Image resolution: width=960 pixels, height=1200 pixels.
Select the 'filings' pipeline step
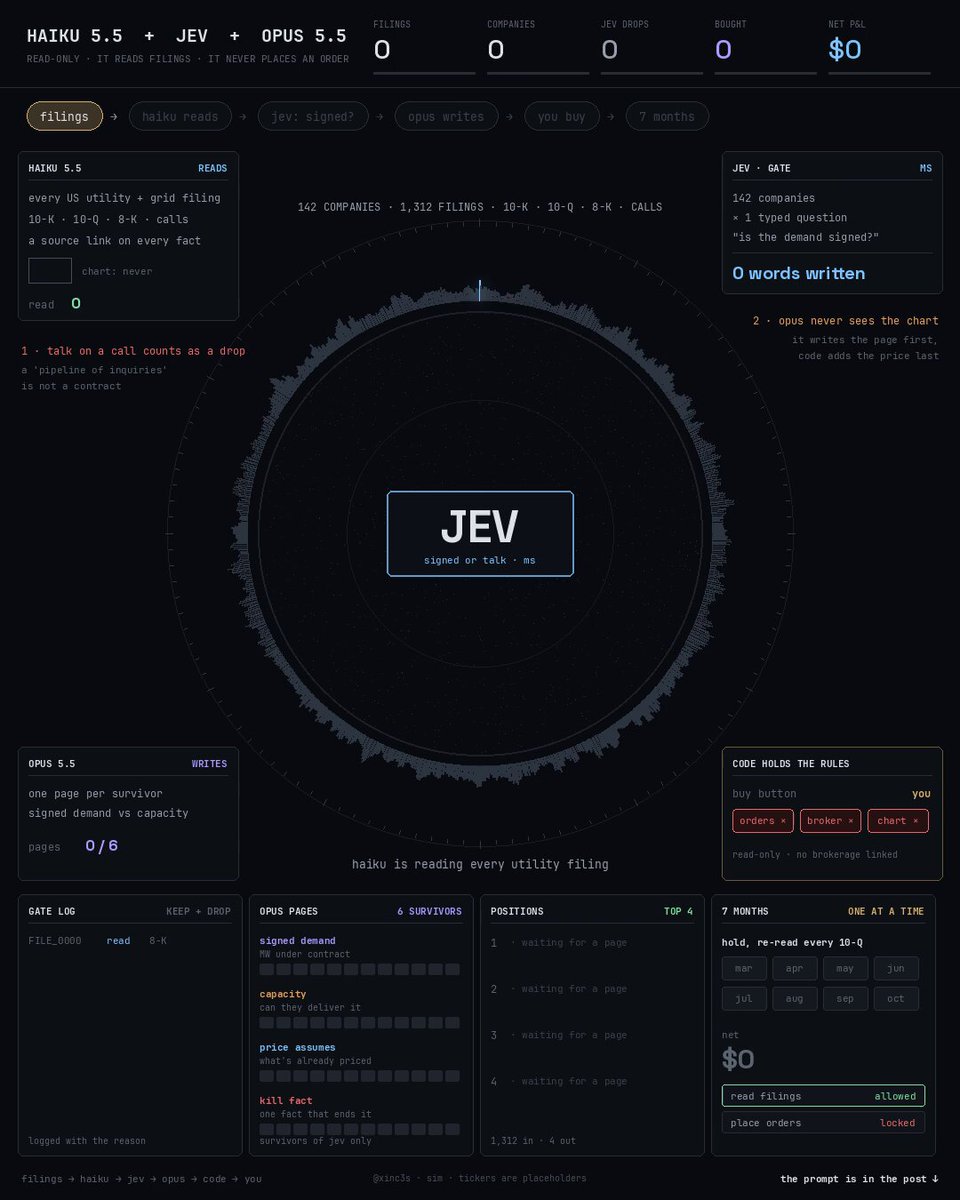64,117
